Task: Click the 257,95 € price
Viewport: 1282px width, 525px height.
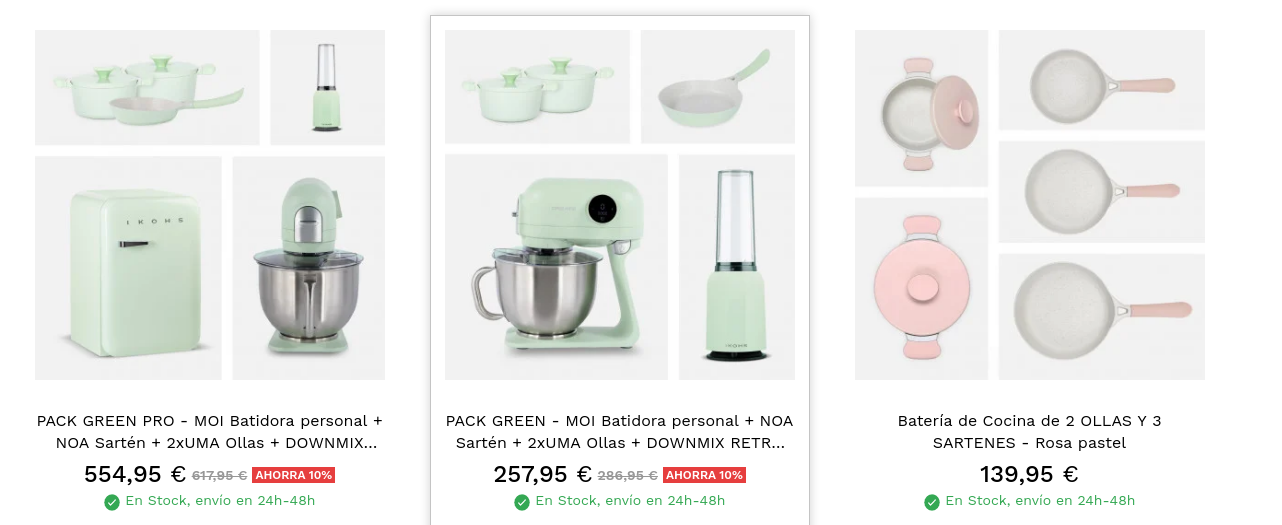Action: tap(543, 475)
